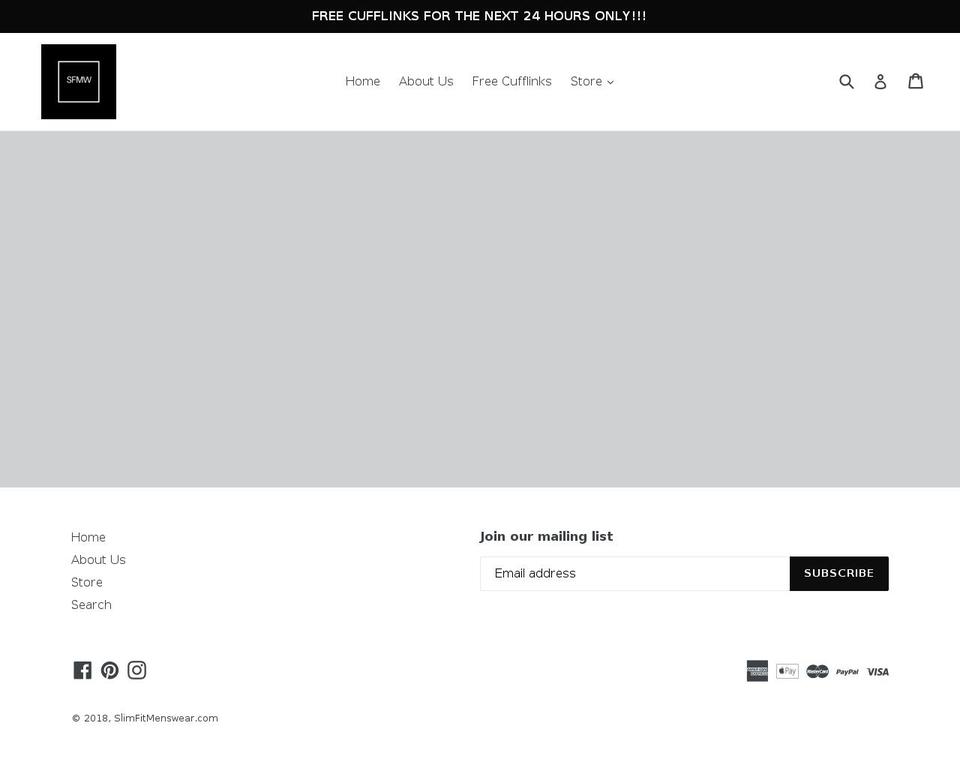Click the Subscribe button
Screen dimensions: 960x768
pyautogui.click(x=839, y=574)
